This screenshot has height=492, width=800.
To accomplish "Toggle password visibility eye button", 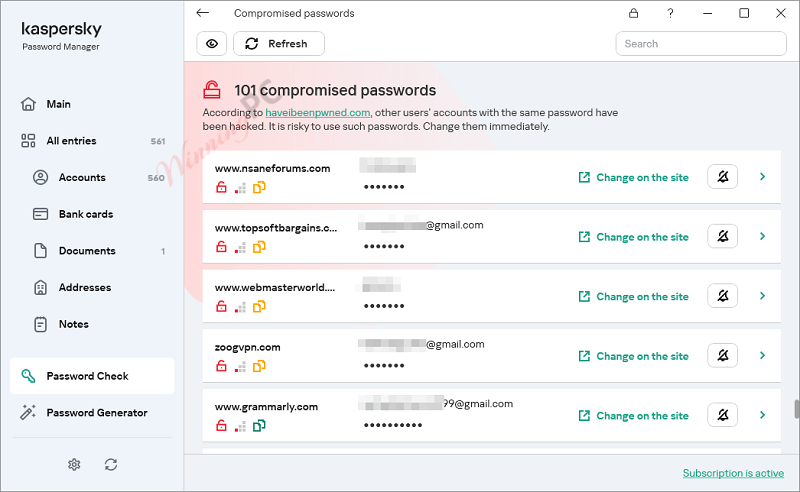I will coord(212,43).
